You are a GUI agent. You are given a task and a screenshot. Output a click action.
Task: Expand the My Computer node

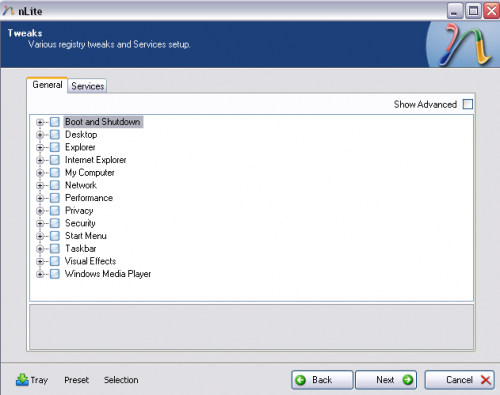pyautogui.click(x=40, y=173)
